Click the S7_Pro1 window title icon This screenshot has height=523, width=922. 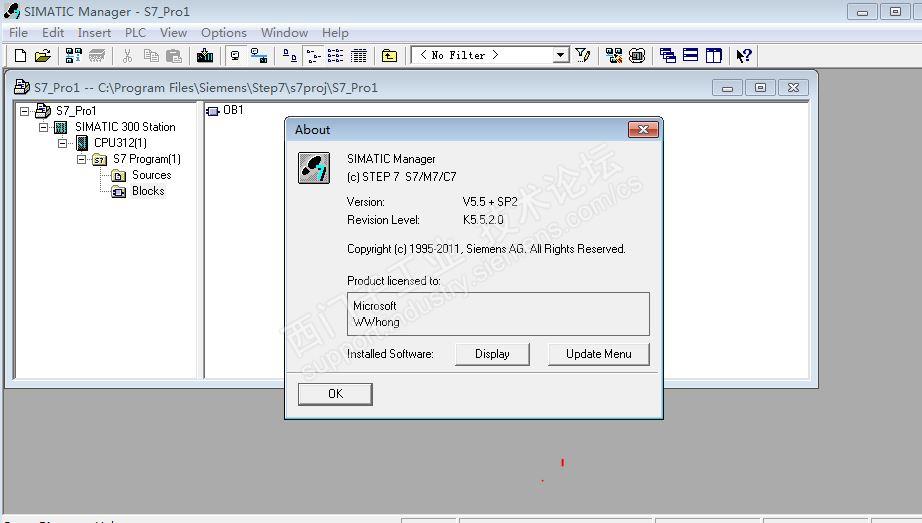coord(22,87)
